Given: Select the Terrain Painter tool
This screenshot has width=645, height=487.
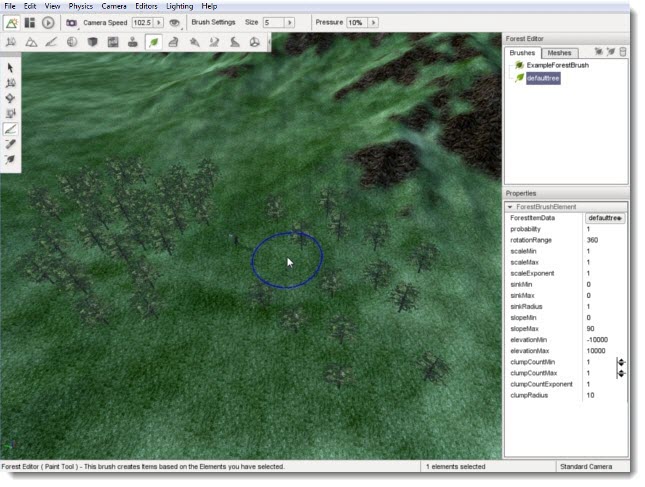Looking at the screenshot, I should coord(51,42).
